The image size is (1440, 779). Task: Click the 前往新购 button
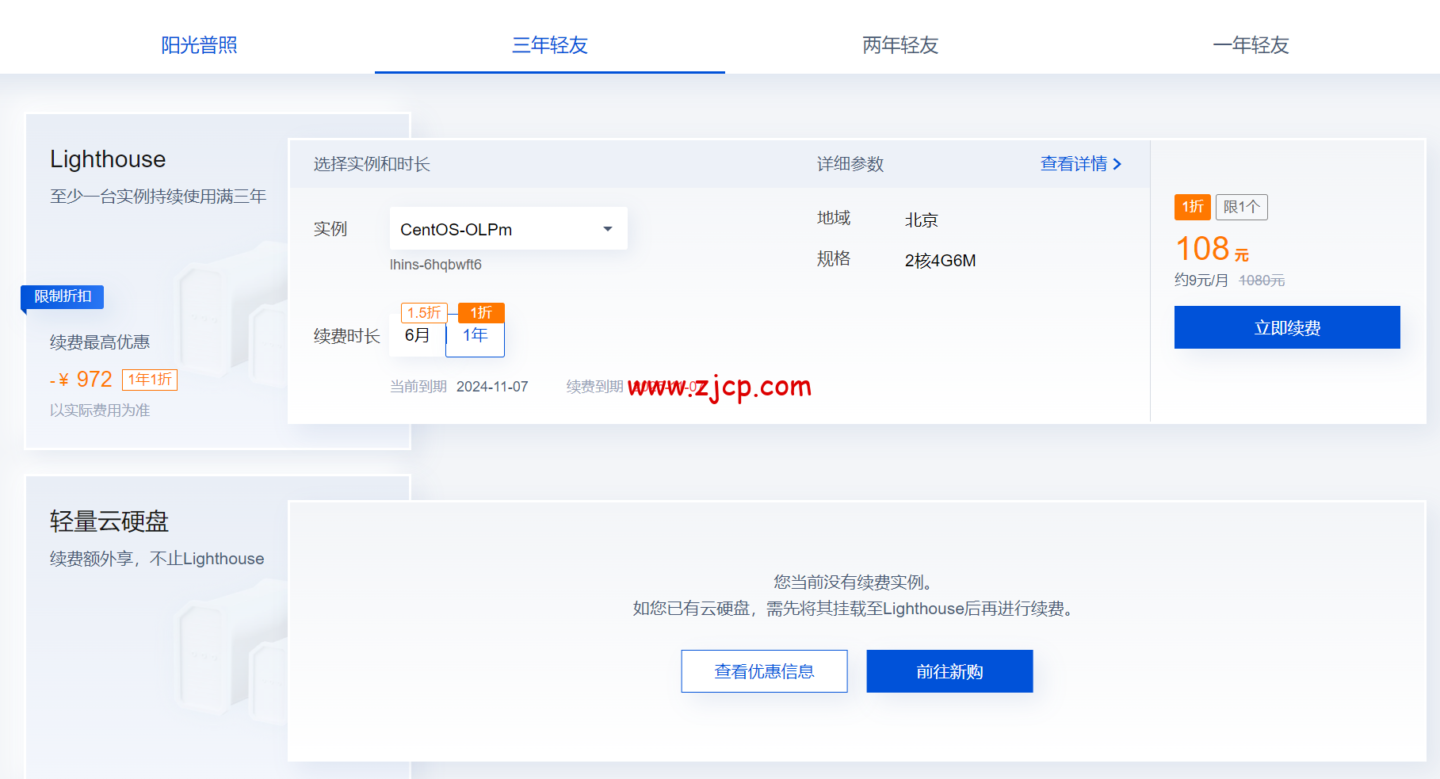tap(949, 671)
